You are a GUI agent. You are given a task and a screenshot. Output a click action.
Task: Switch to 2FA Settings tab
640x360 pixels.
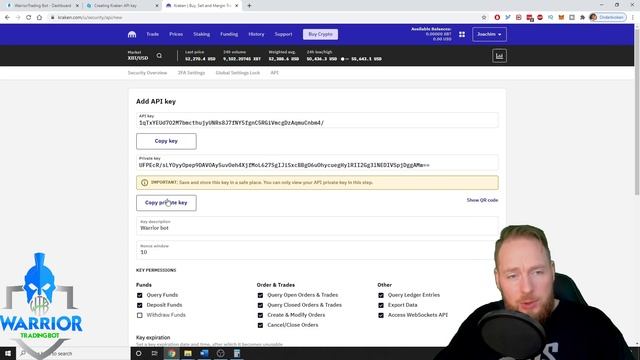pyautogui.click(x=191, y=73)
